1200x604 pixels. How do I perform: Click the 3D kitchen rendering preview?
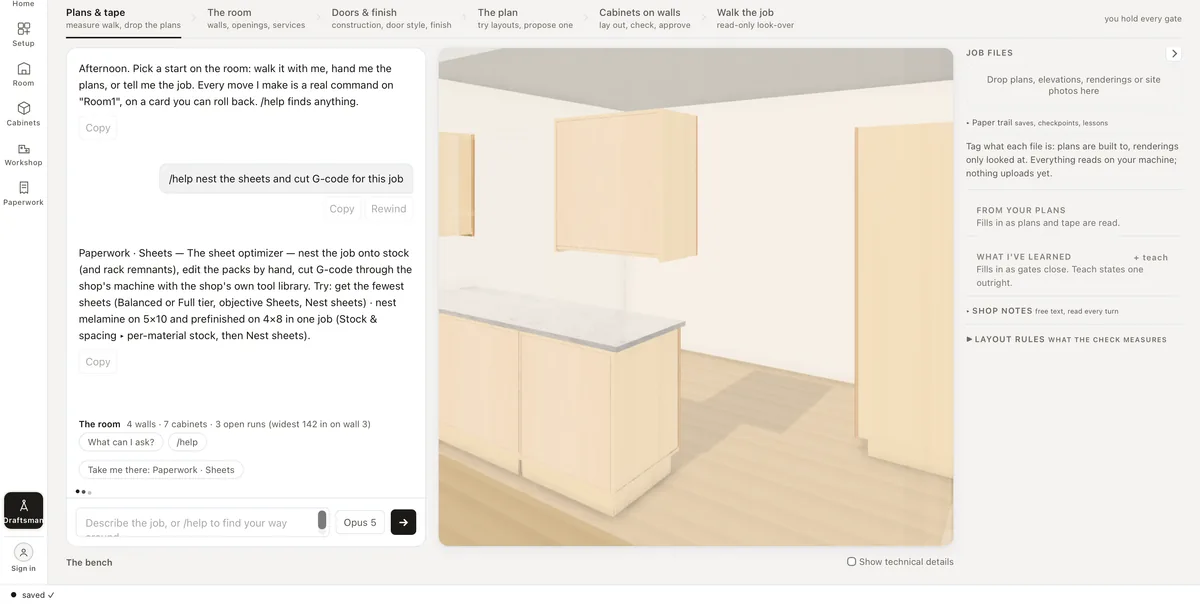click(696, 297)
